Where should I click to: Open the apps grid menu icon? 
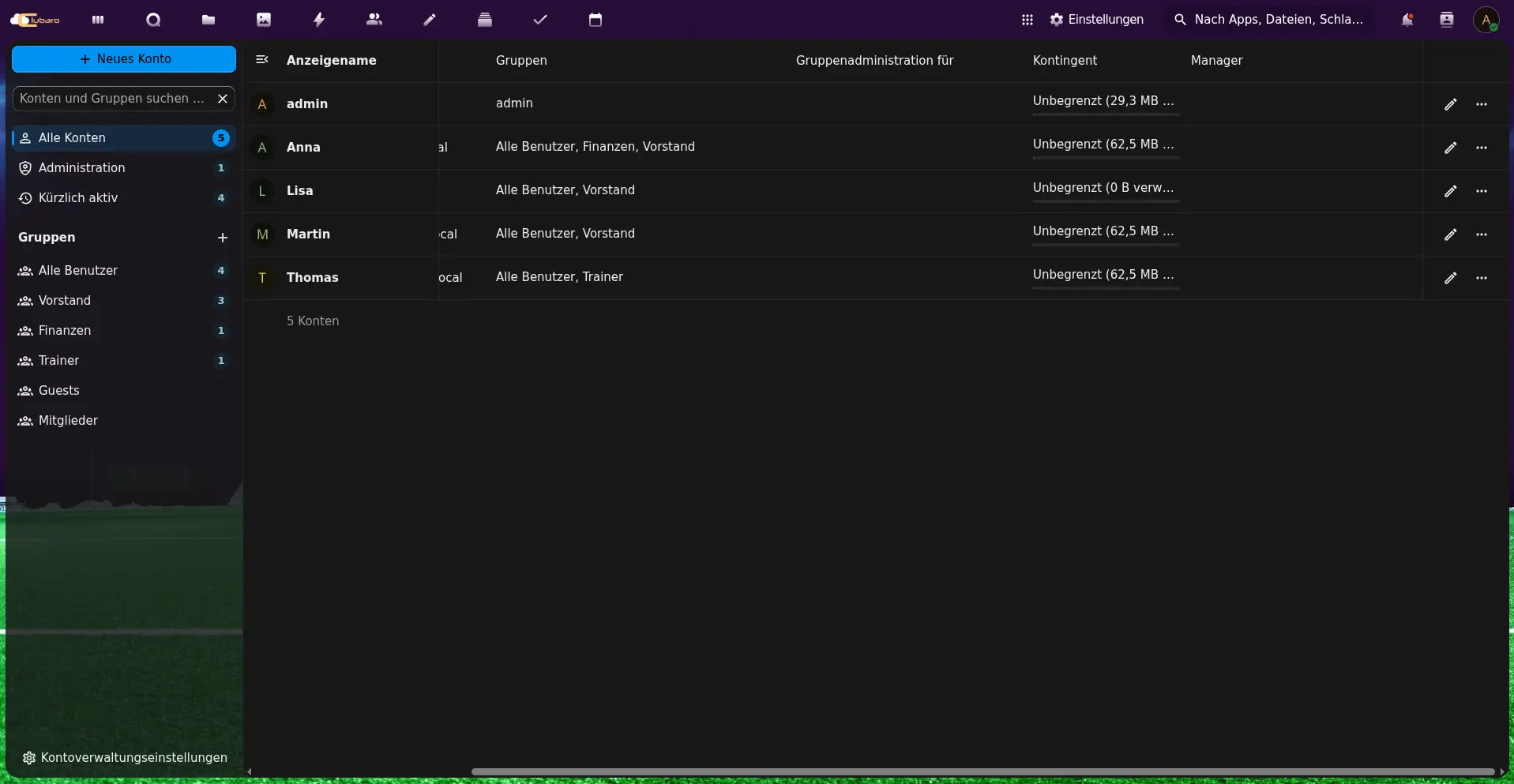(1027, 20)
